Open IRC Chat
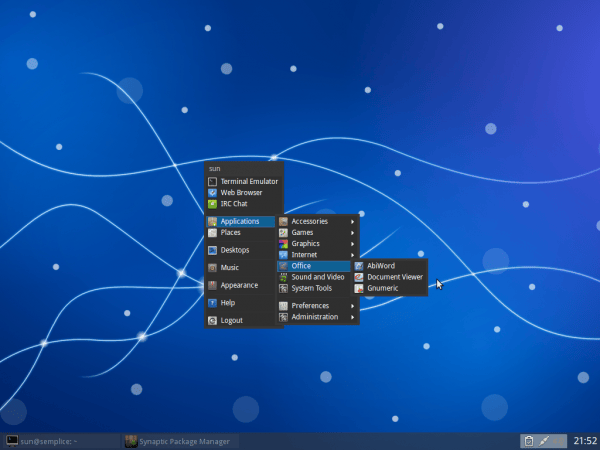 coord(235,203)
